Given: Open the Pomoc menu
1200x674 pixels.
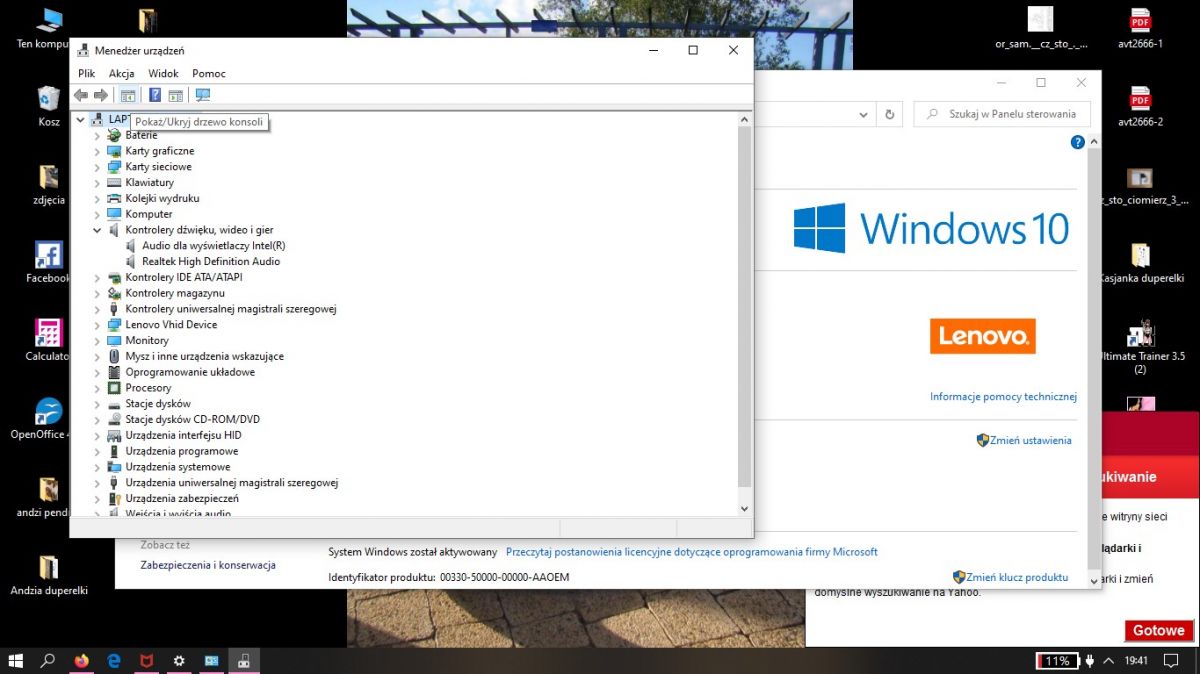Looking at the screenshot, I should [x=209, y=73].
